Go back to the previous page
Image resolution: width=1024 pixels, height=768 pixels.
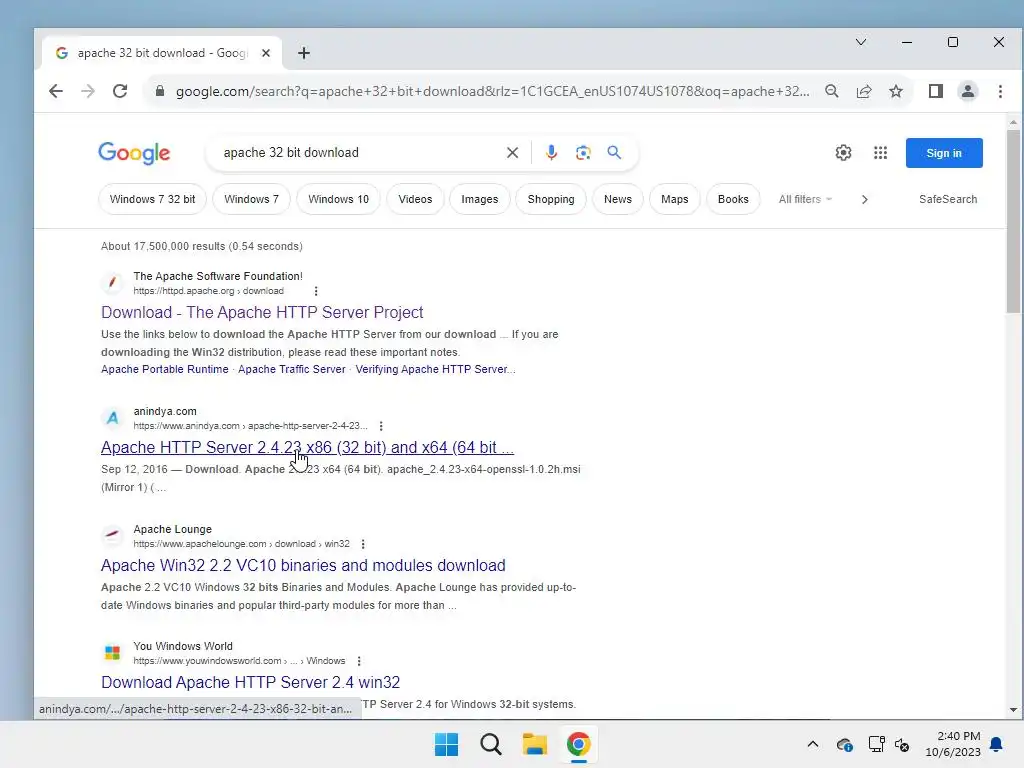click(x=56, y=91)
